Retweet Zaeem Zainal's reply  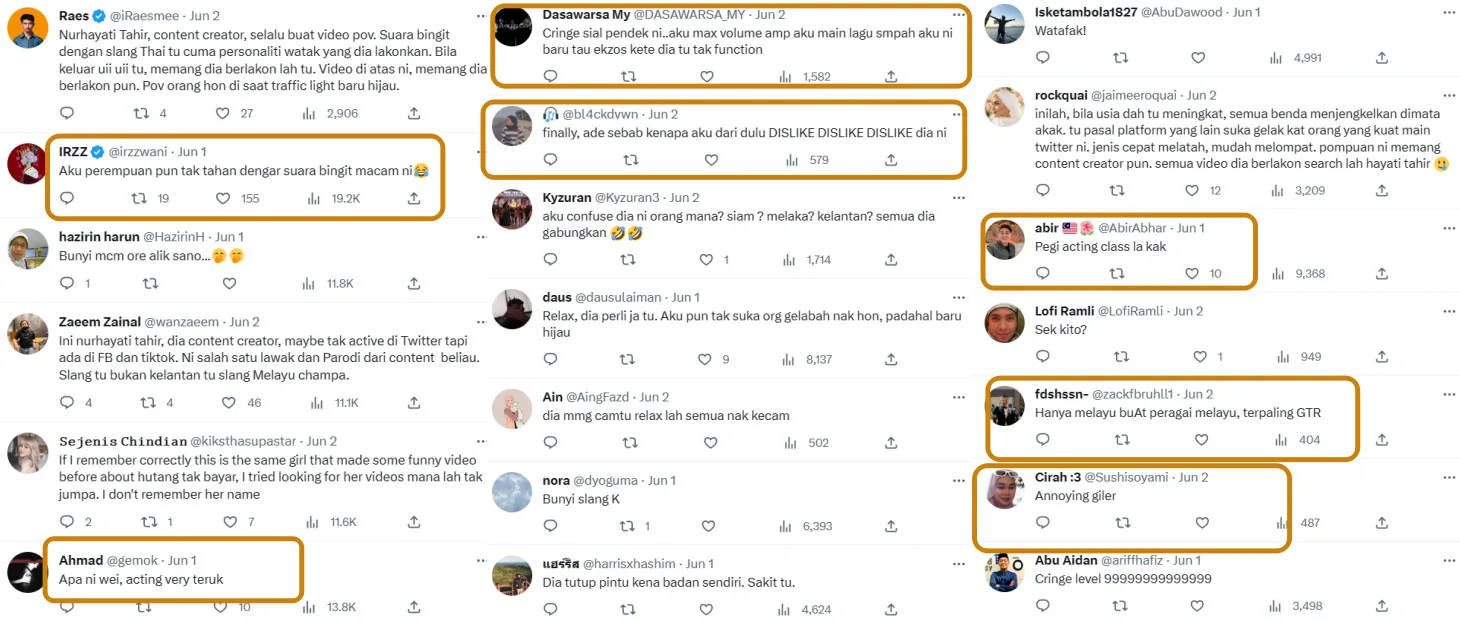pos(147,403)
